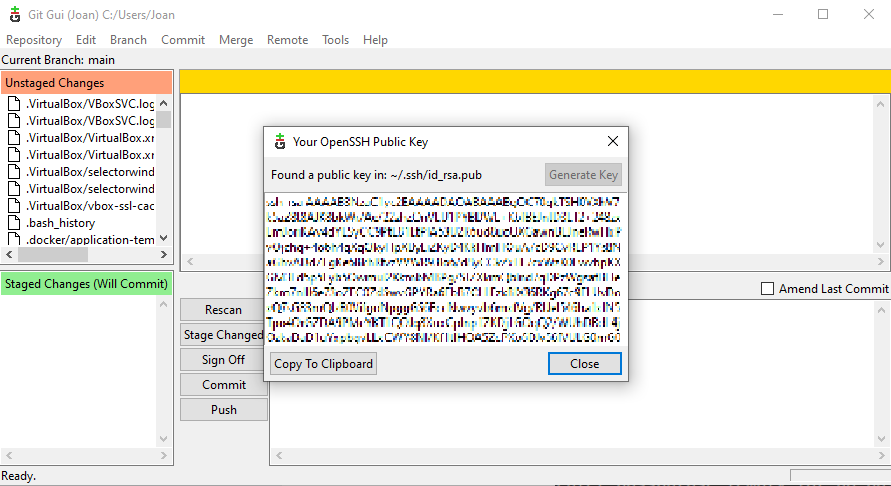Click file icon beside .bash_history
The width and height of the screenshot is (891, 486).
tap(14, 222)
